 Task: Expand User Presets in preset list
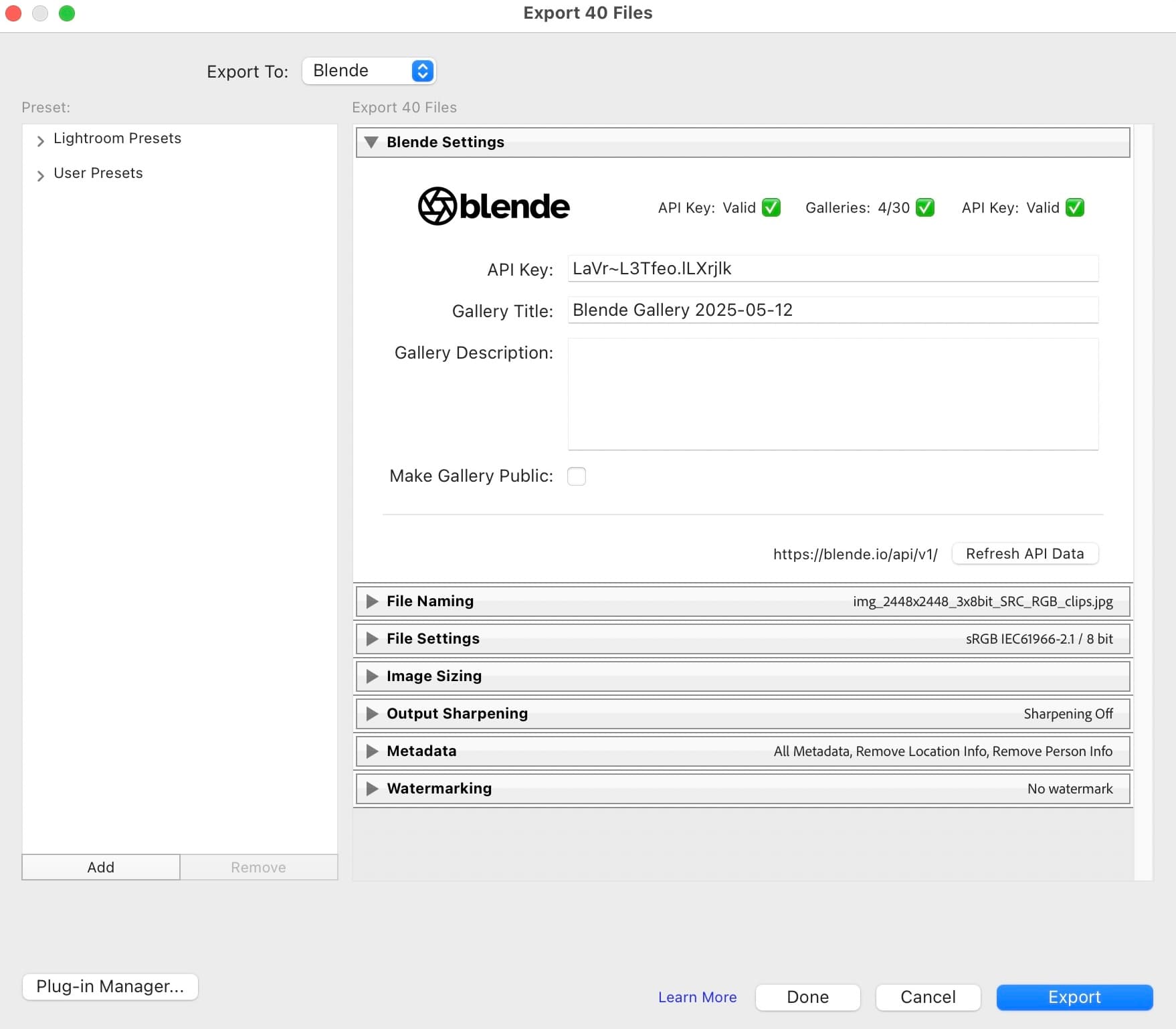tap(41, 175)
